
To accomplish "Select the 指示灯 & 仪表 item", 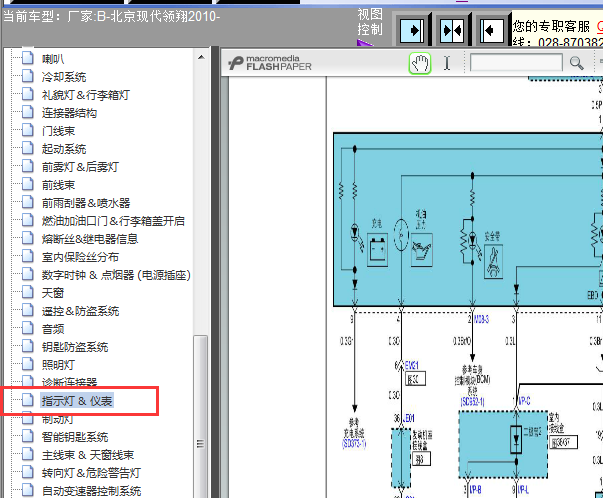I will click(77, 401).
